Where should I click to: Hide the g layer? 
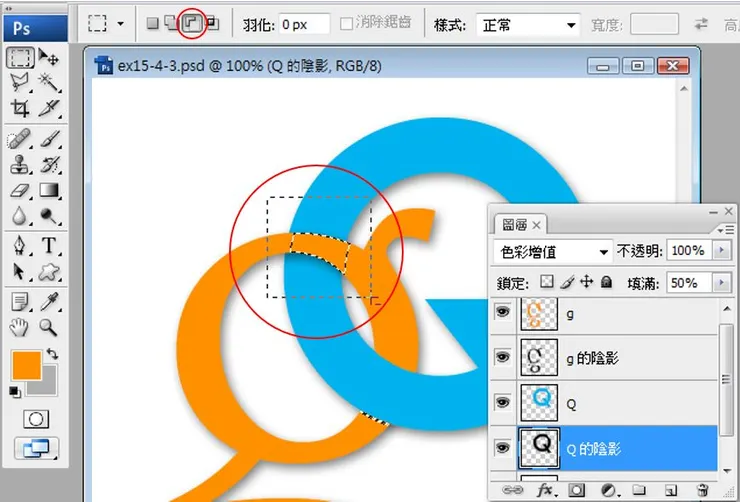click(x=503, y=312)
